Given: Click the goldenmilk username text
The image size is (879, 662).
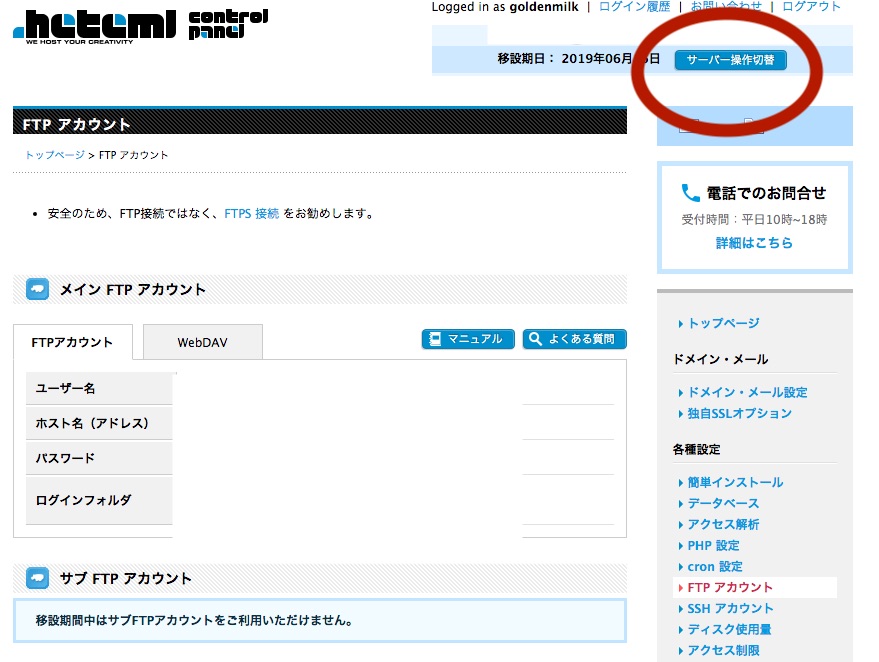Looking at the screenshot, I should pyautogui.click(x=544, y=7).
